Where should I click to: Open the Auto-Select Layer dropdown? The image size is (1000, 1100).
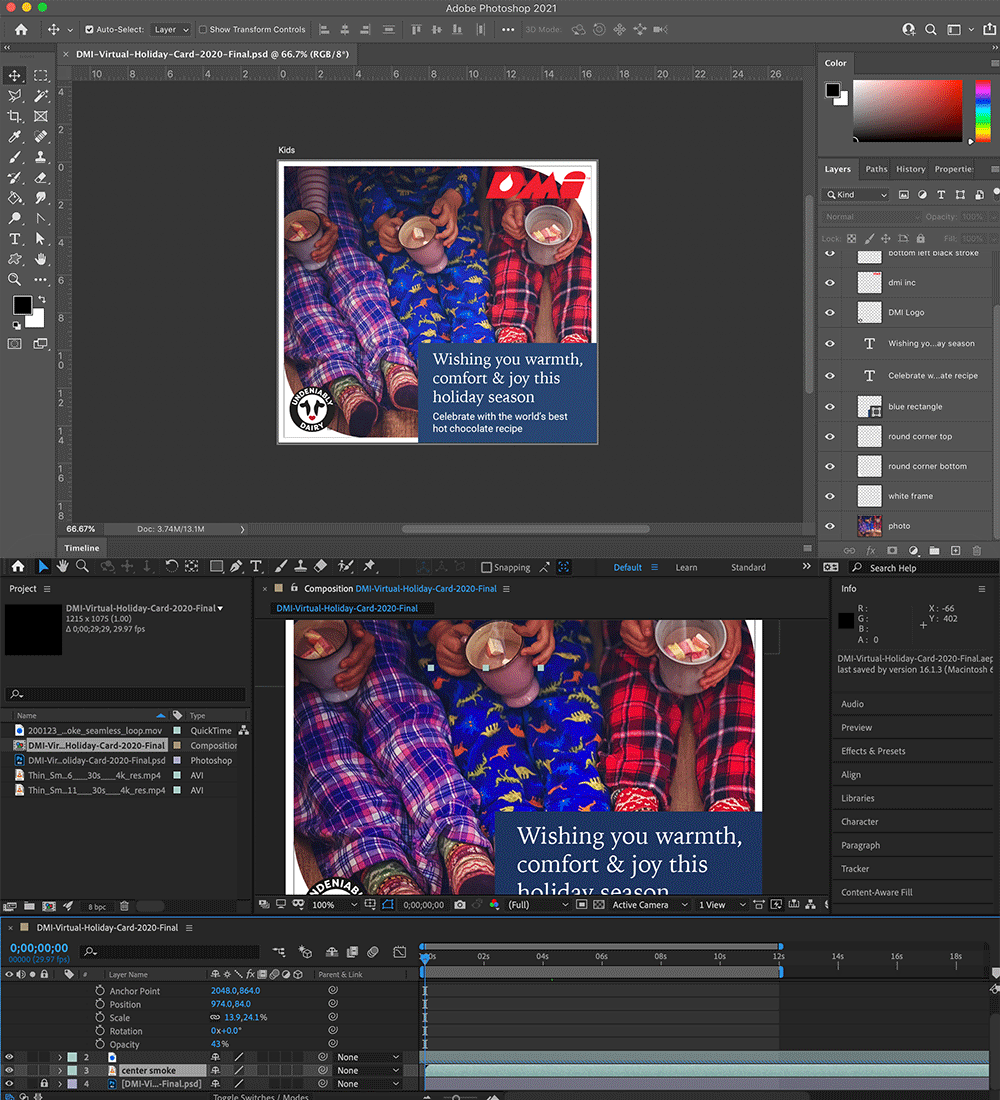coord(170,30)
